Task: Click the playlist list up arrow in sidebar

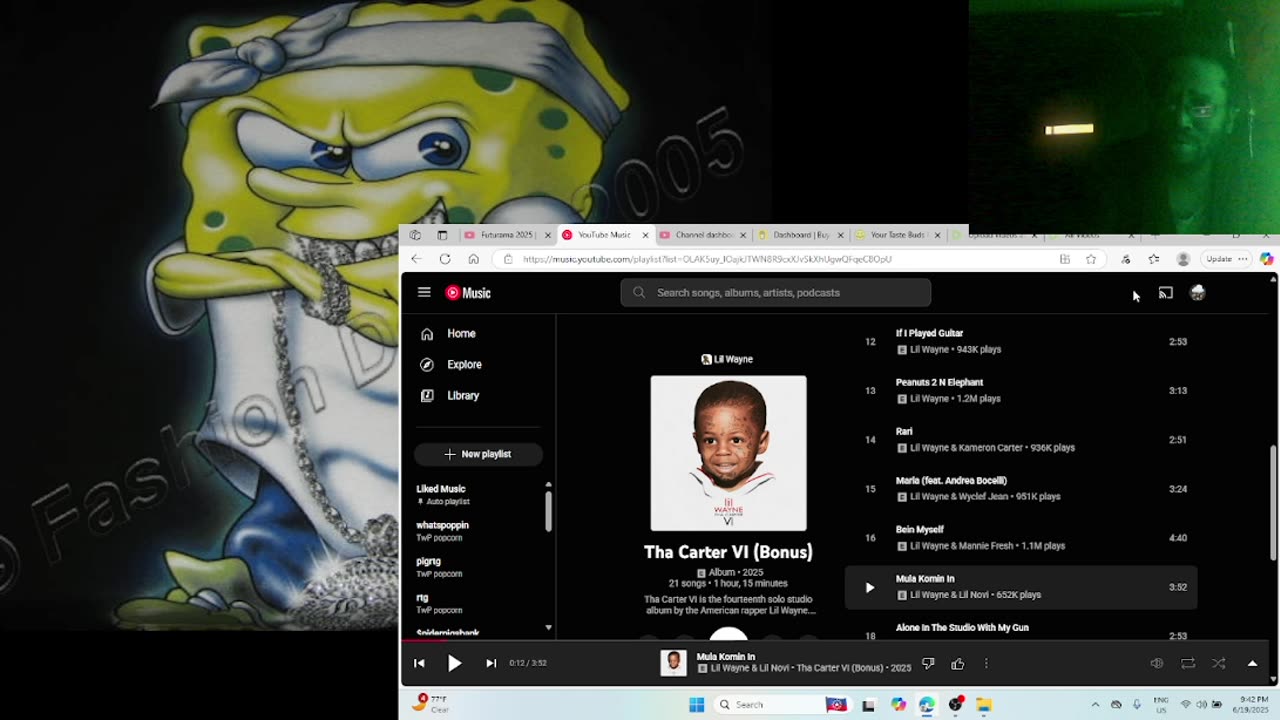Action: pos(548,484)
